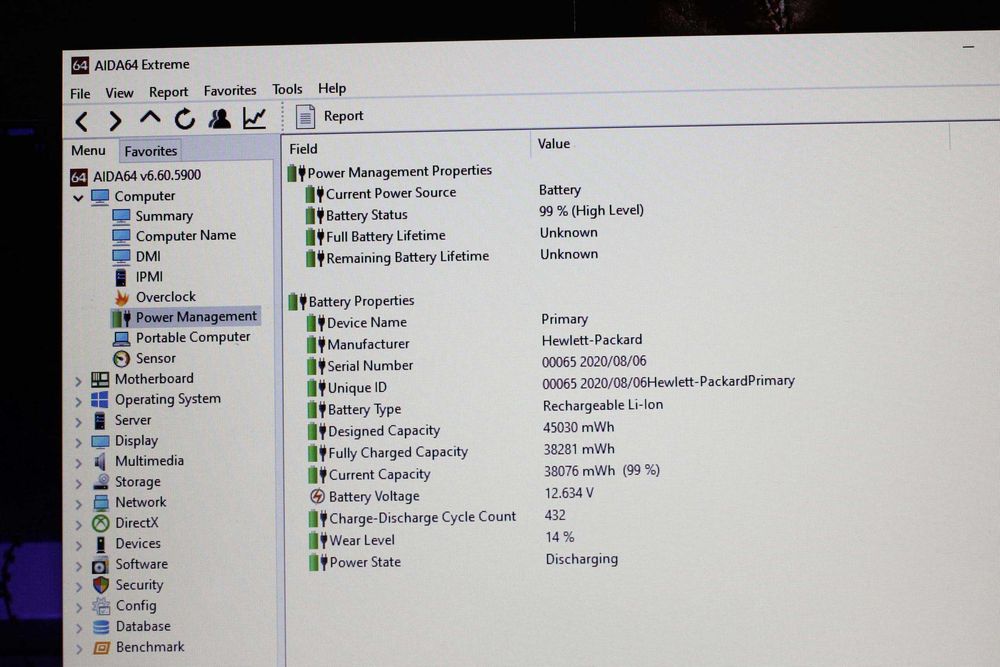Open the Tools menu
1000x667 pixels.
click(x=287, y=89)
